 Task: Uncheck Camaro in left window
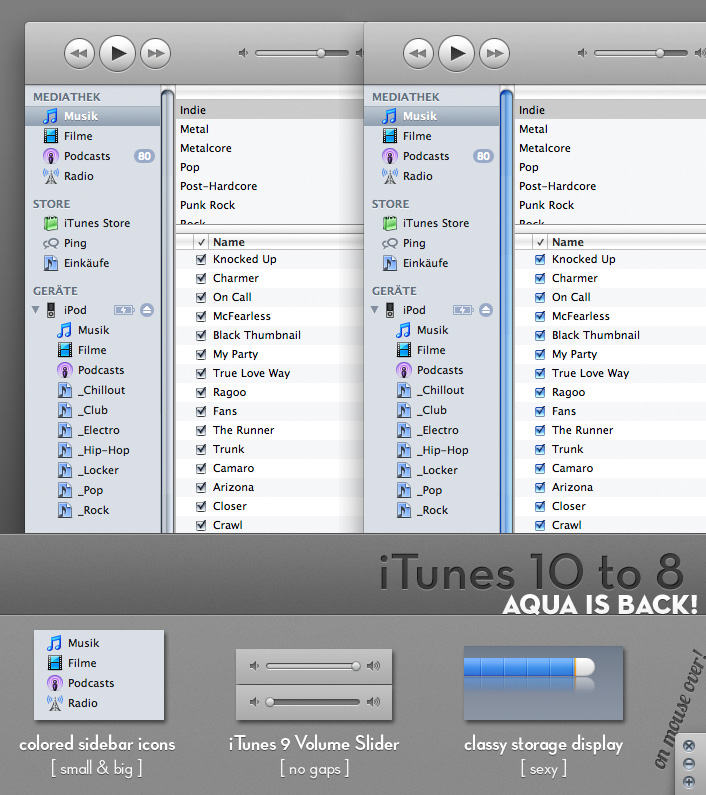[201, 468]
